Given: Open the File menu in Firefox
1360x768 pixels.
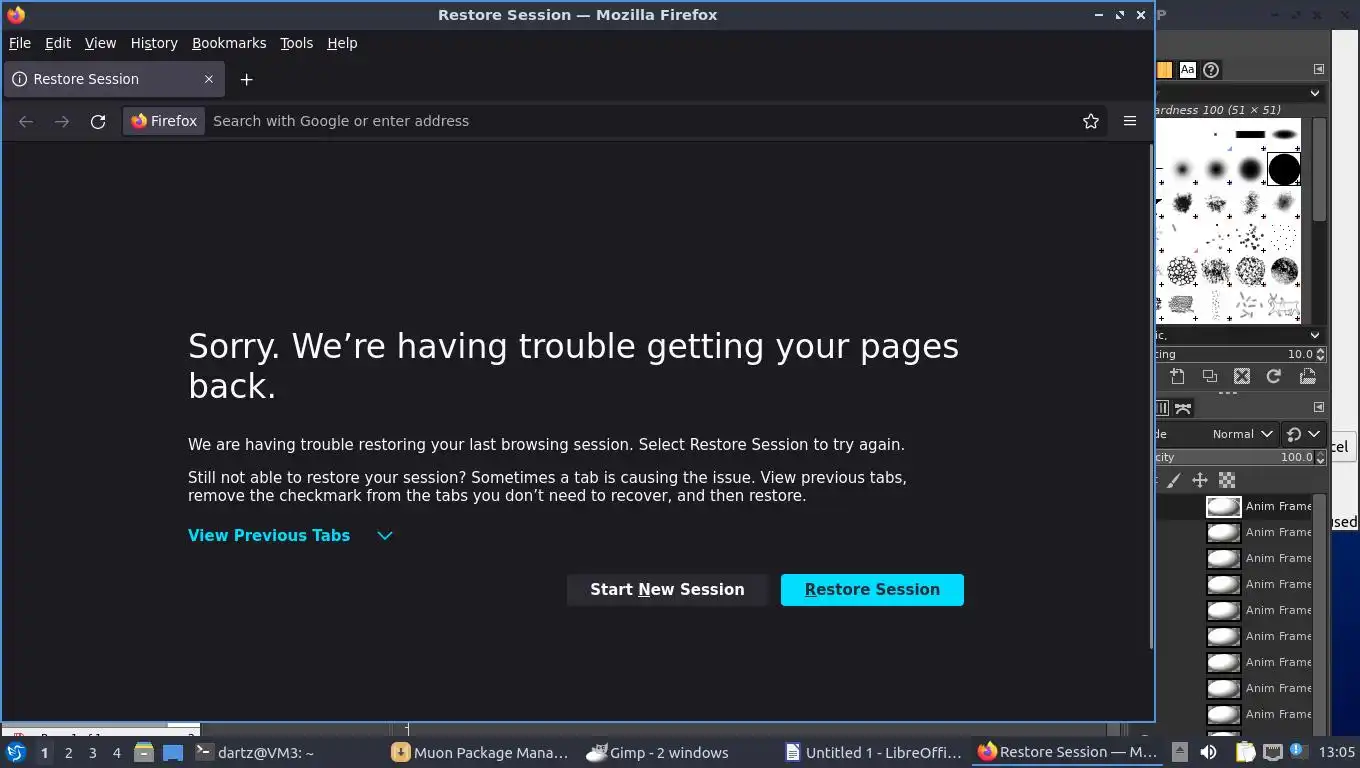Looking at the screenshot, I should 20,43.
